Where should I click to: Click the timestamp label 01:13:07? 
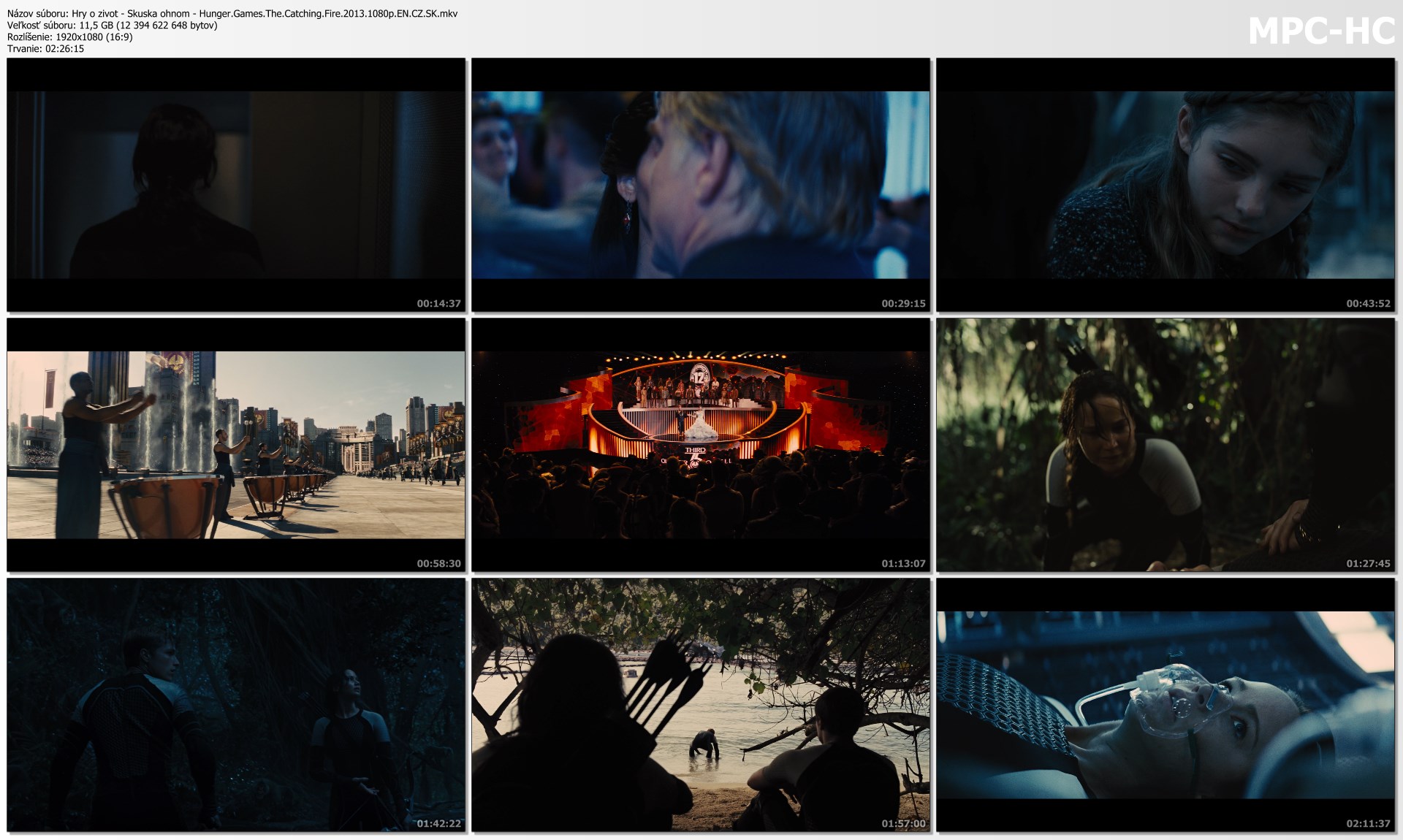(903, 563)
